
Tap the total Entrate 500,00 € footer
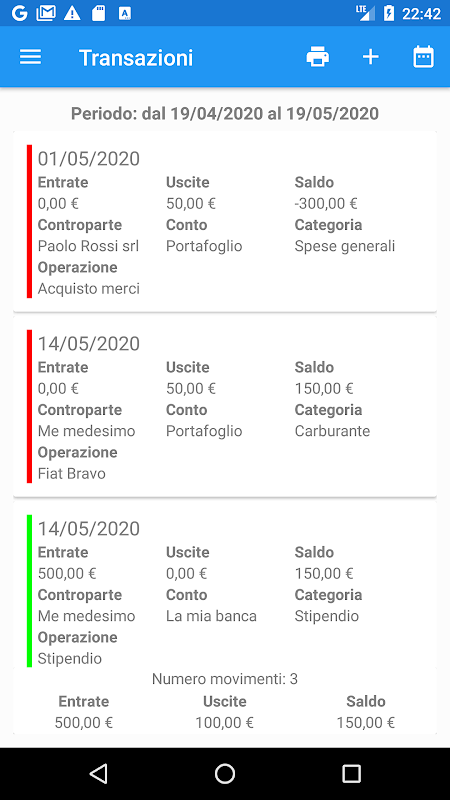click(x=84, y=712)
